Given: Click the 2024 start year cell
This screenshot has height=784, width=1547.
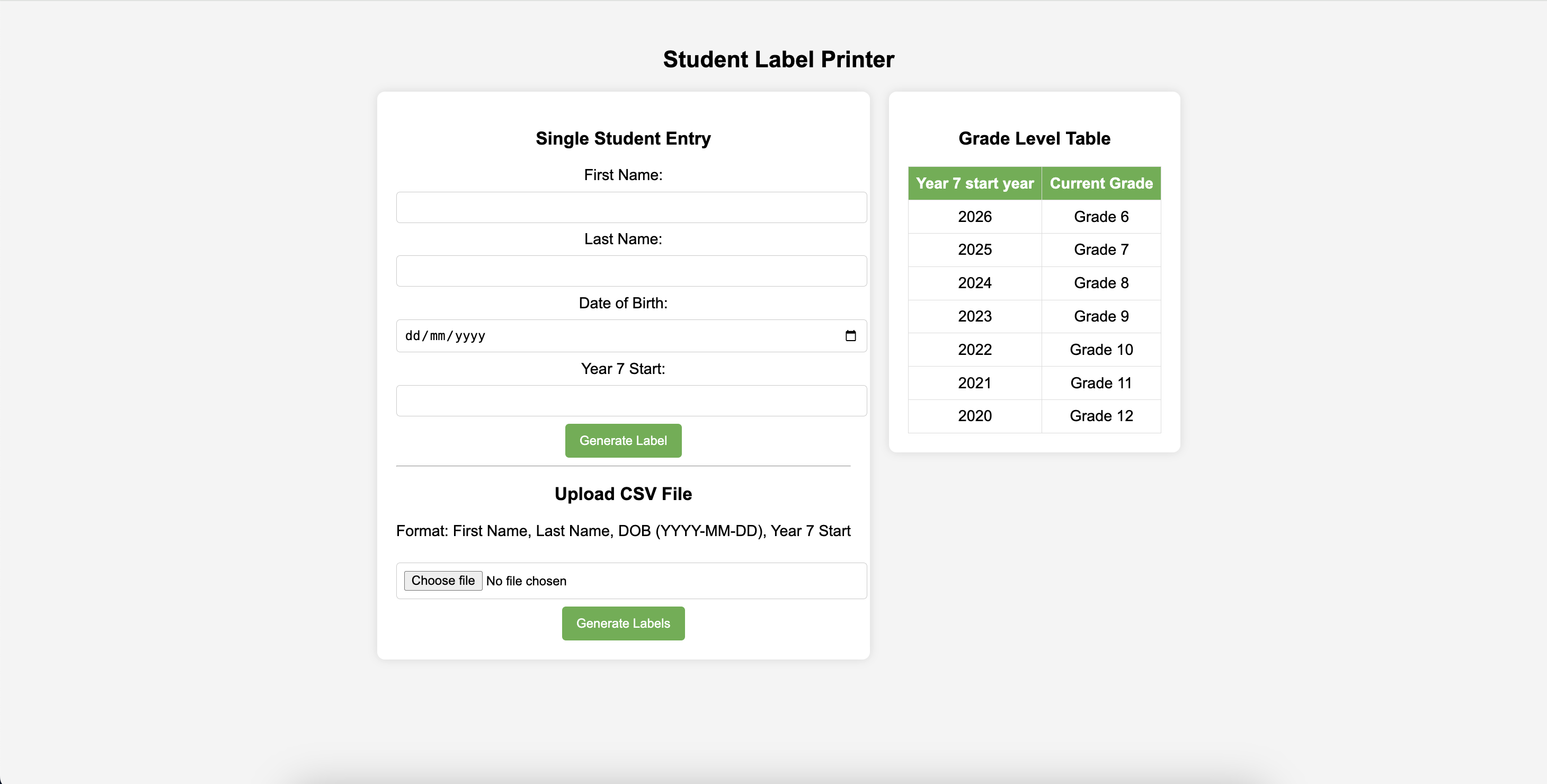Looking at the screenshot, I should (x=975, y=283).
